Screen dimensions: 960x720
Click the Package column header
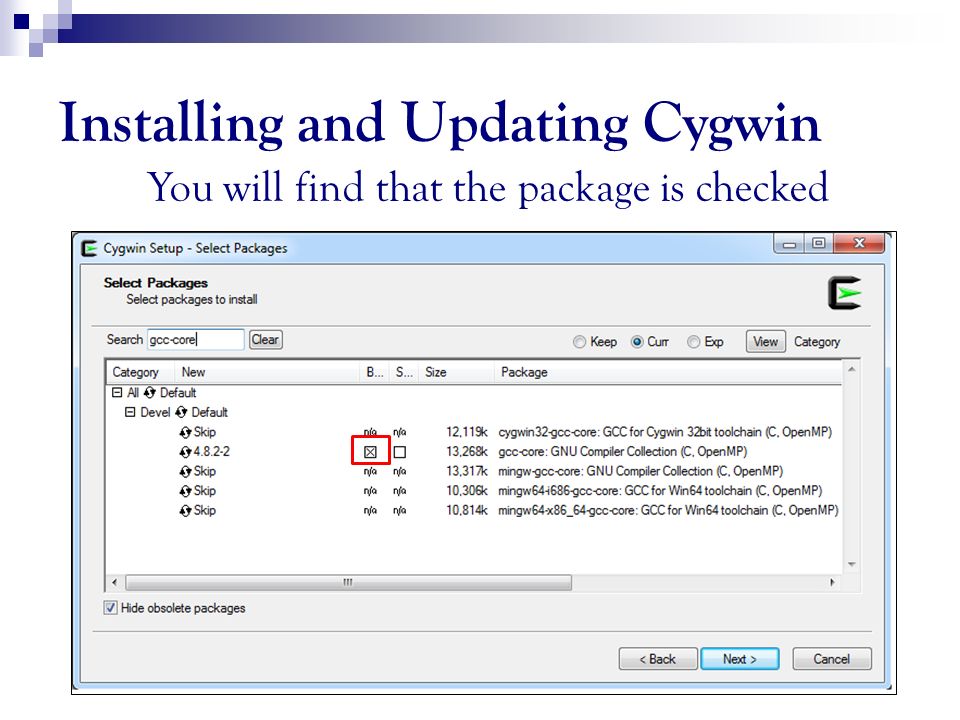click(668, 372)
